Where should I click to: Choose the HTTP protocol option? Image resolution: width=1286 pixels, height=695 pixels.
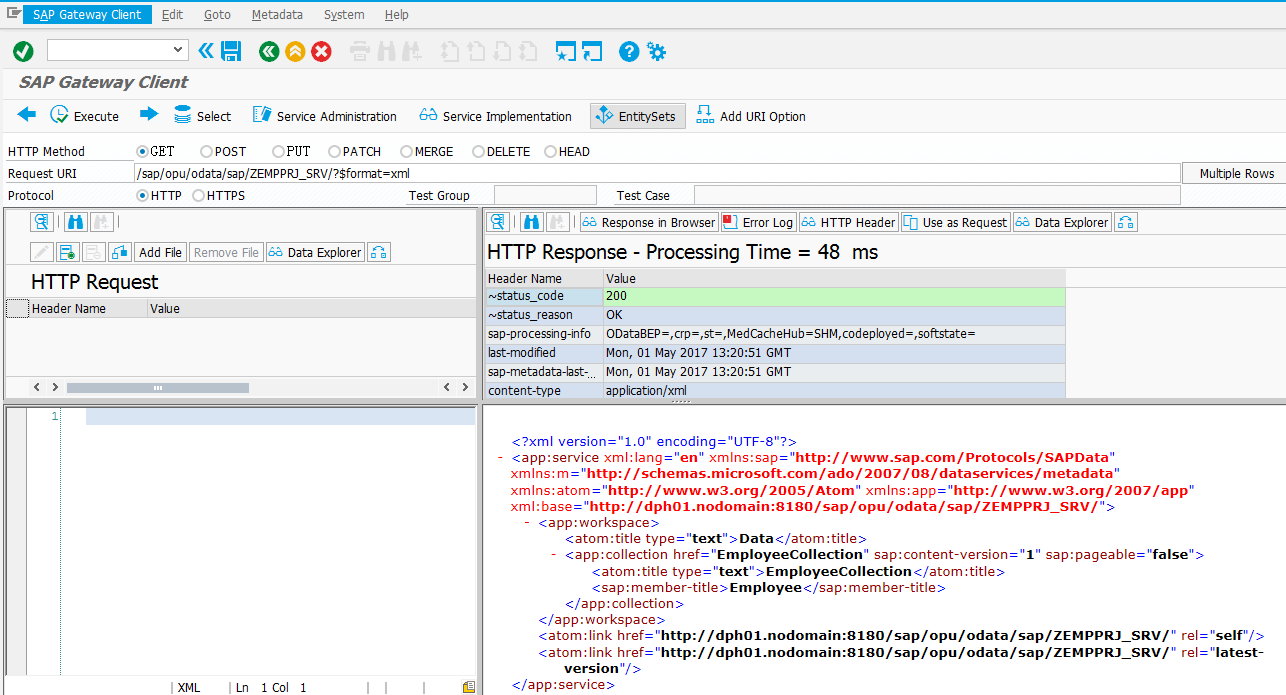[x=142, y=196]
